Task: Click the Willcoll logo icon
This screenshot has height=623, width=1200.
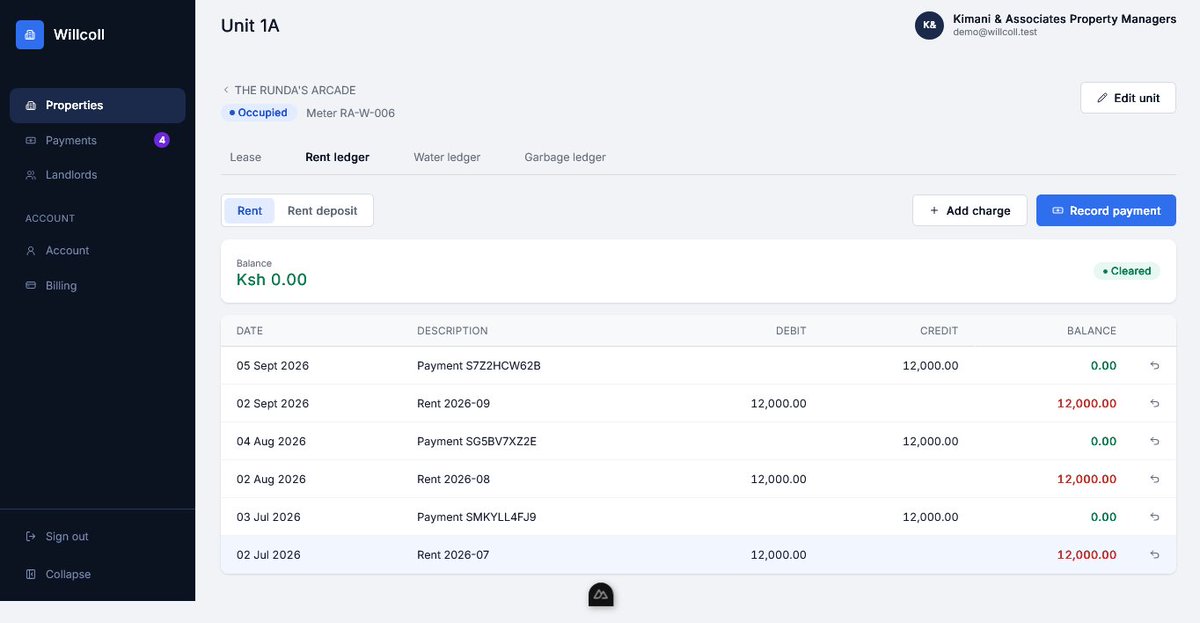Action: (x=30, y=34)
